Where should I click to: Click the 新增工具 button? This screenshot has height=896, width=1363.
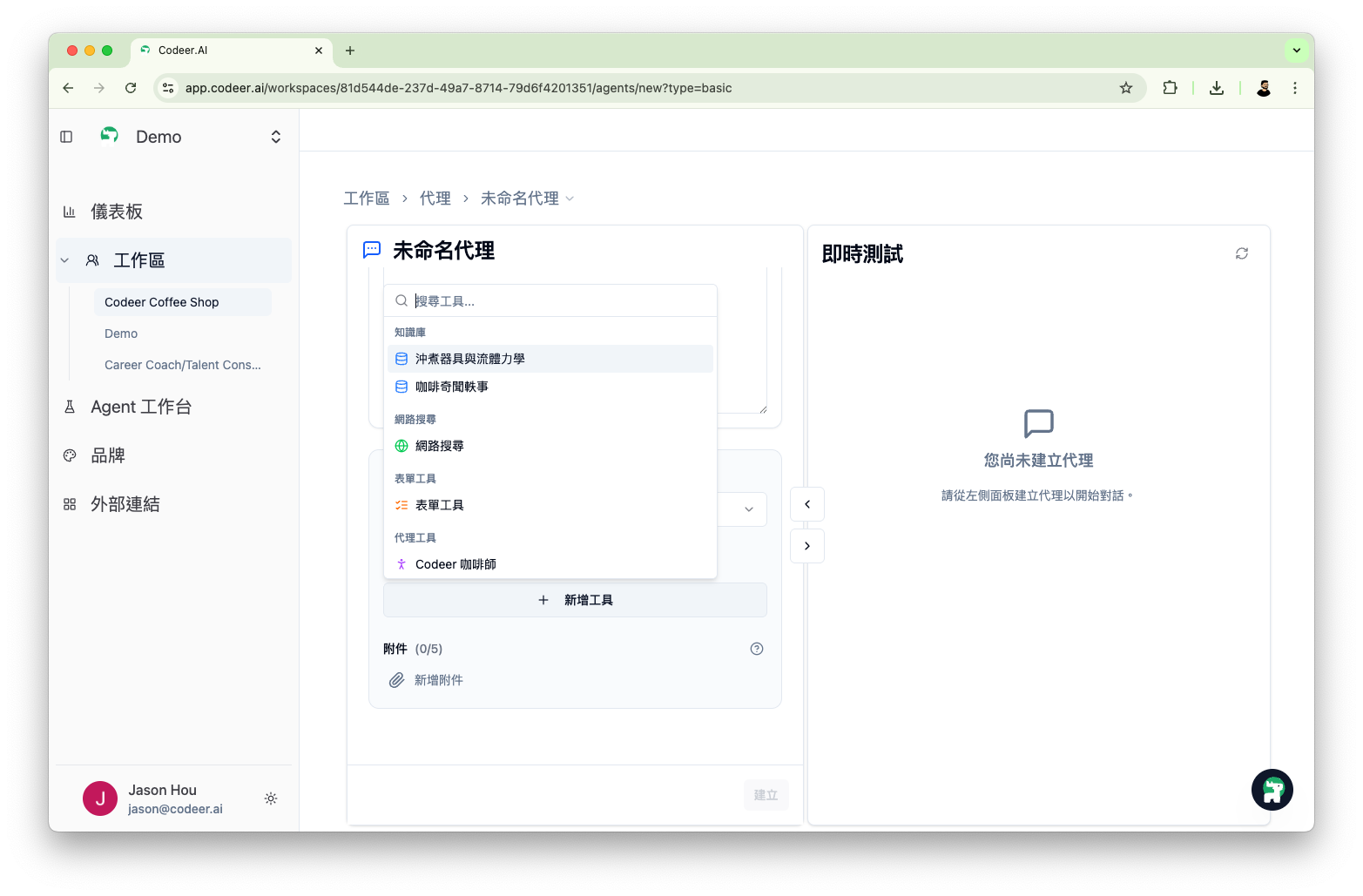click(575, 600)
